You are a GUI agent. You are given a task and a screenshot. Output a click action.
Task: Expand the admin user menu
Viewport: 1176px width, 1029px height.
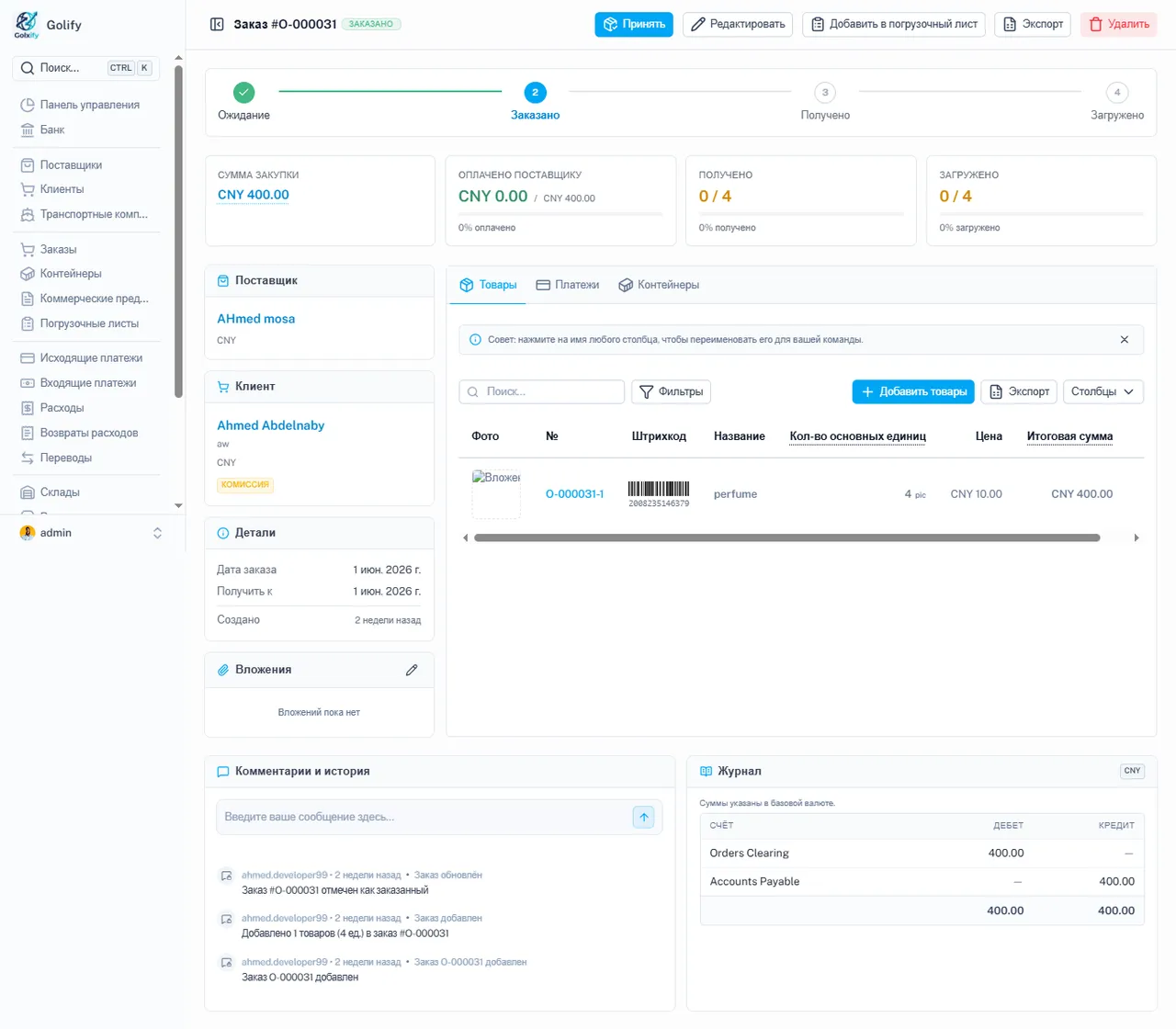point(92,533)
